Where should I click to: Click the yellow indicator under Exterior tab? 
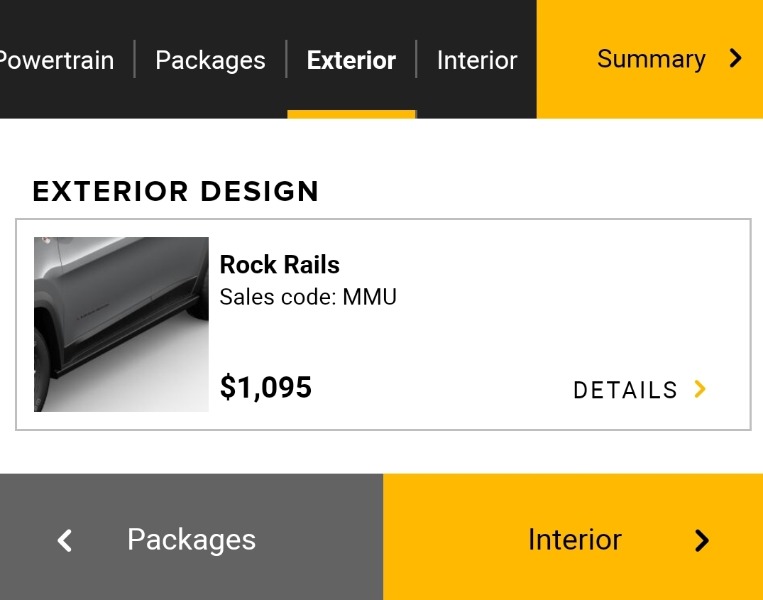point(351,114)
